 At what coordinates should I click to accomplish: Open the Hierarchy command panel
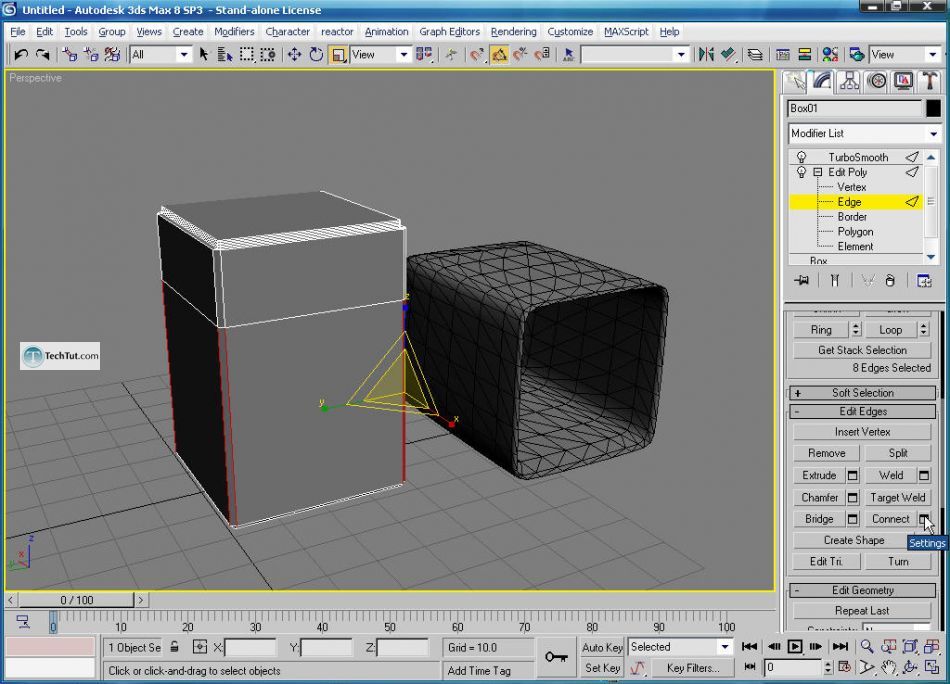point(849,81)
